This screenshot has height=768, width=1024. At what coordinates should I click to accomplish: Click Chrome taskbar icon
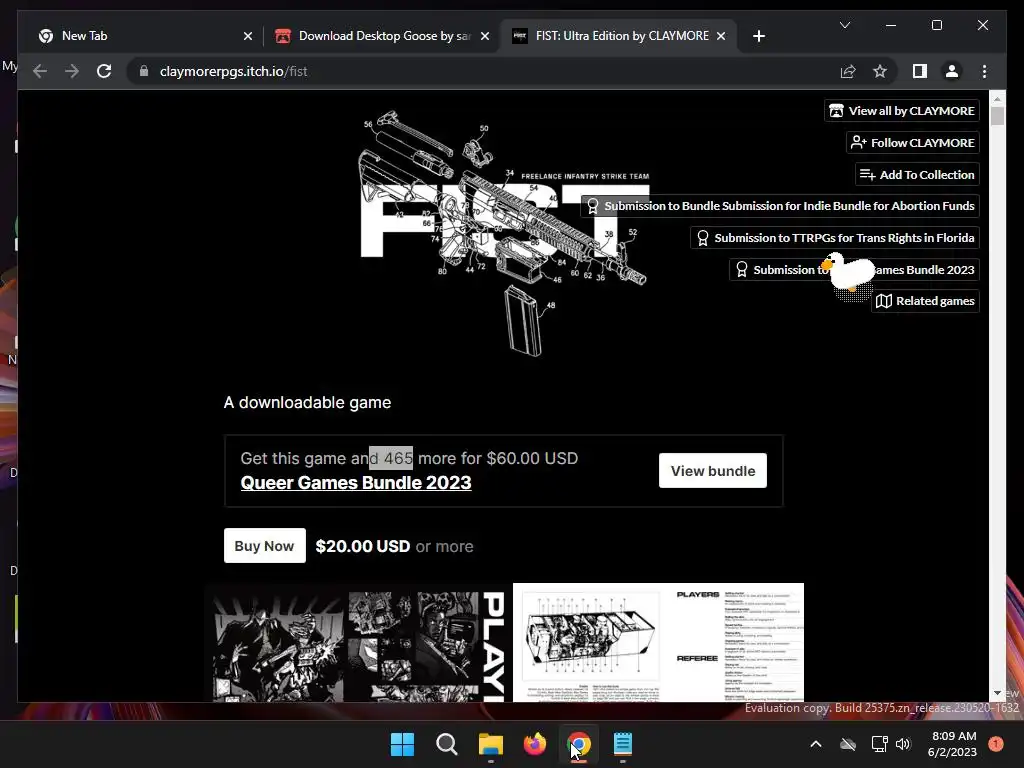coord(579,744)
